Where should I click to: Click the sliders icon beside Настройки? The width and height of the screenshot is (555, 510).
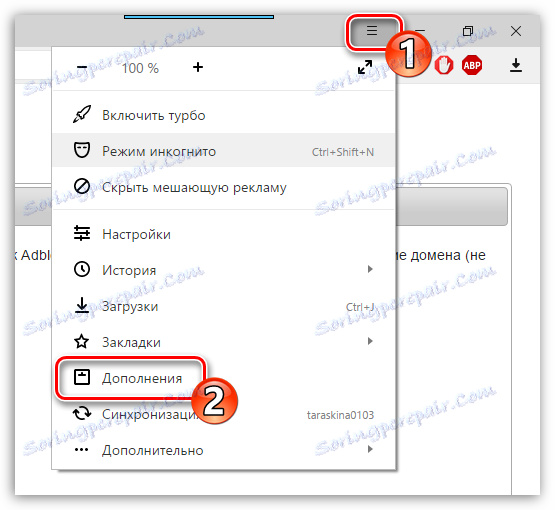(x=82, y=234)
